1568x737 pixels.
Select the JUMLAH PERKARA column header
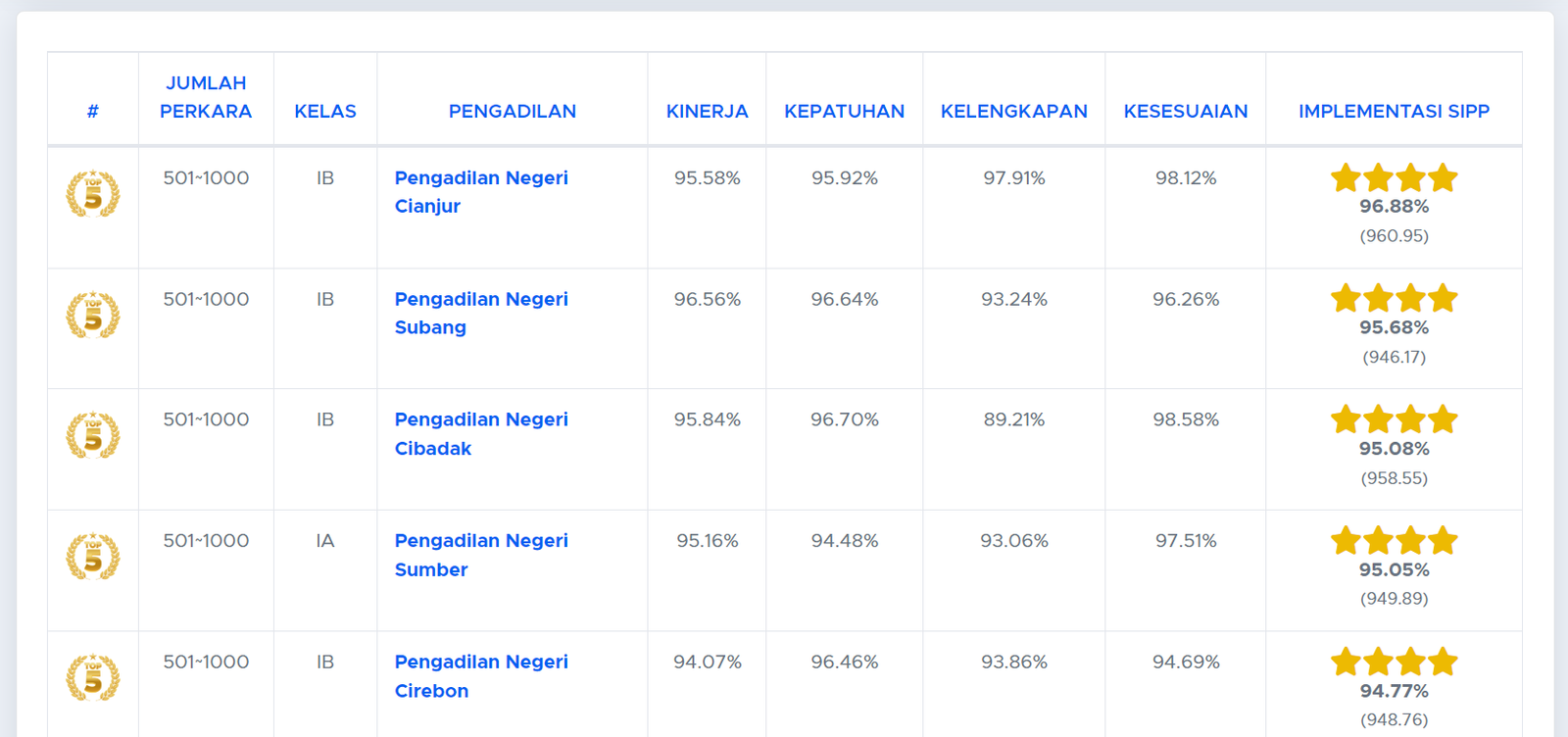[x=206, y=98]
